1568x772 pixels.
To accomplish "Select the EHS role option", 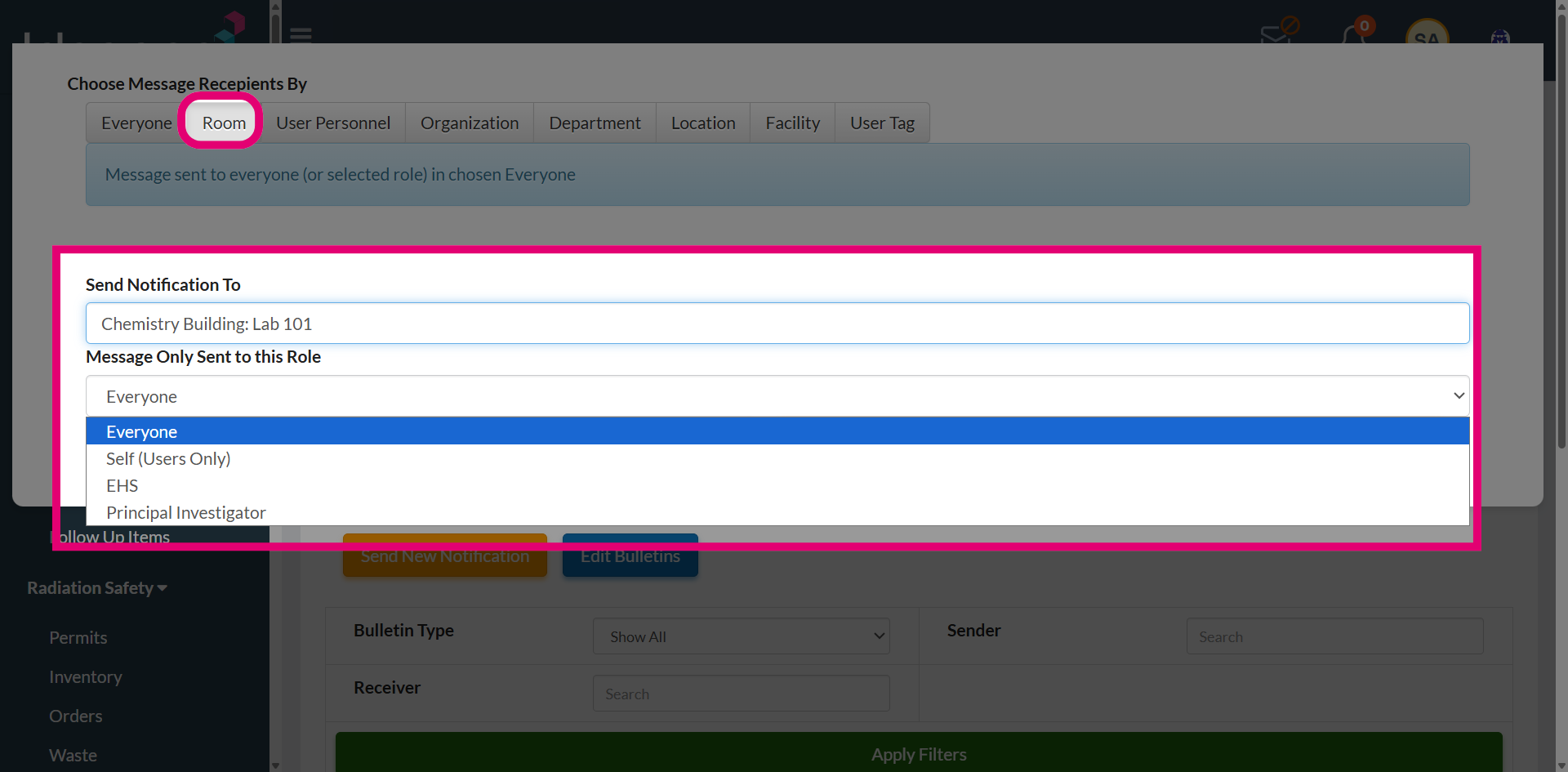I will [777, 485].
